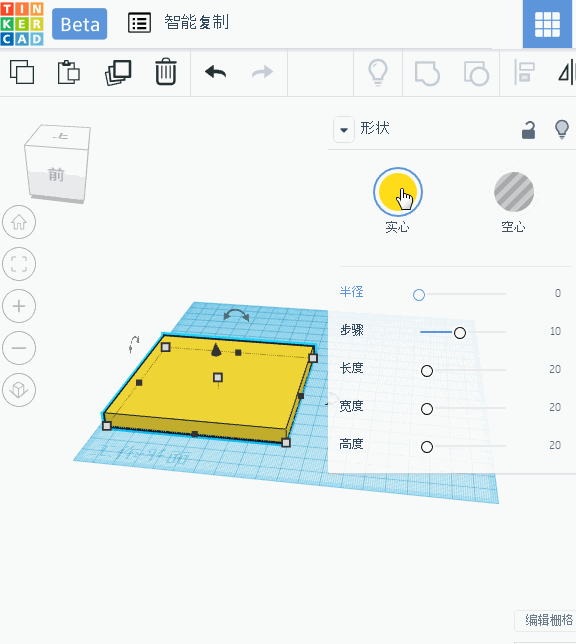Click the 步骤 slider handle
This screenshot has width=576, height=644.
(460, 333)
